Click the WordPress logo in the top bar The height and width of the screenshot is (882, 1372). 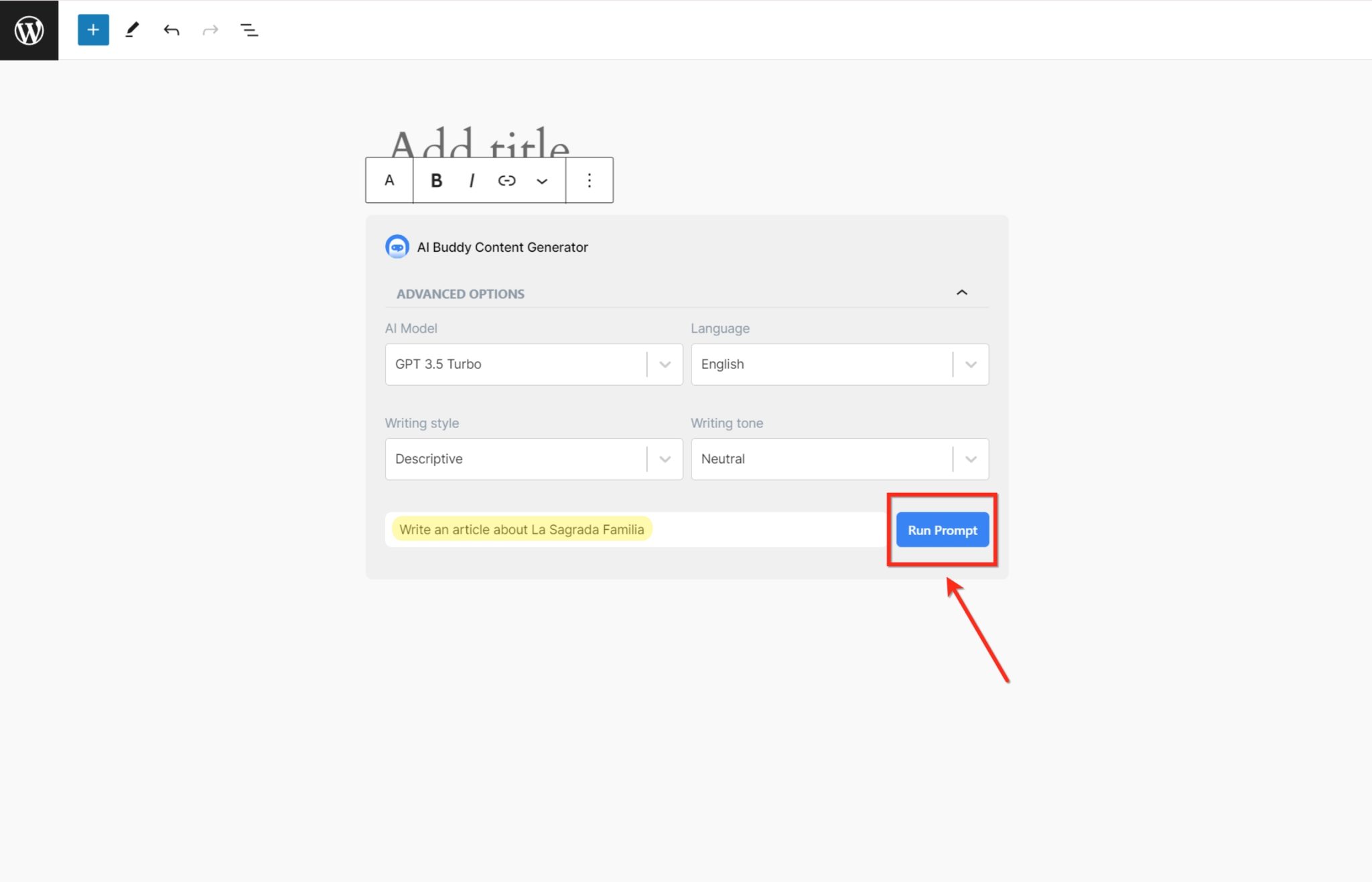(29, 29)
